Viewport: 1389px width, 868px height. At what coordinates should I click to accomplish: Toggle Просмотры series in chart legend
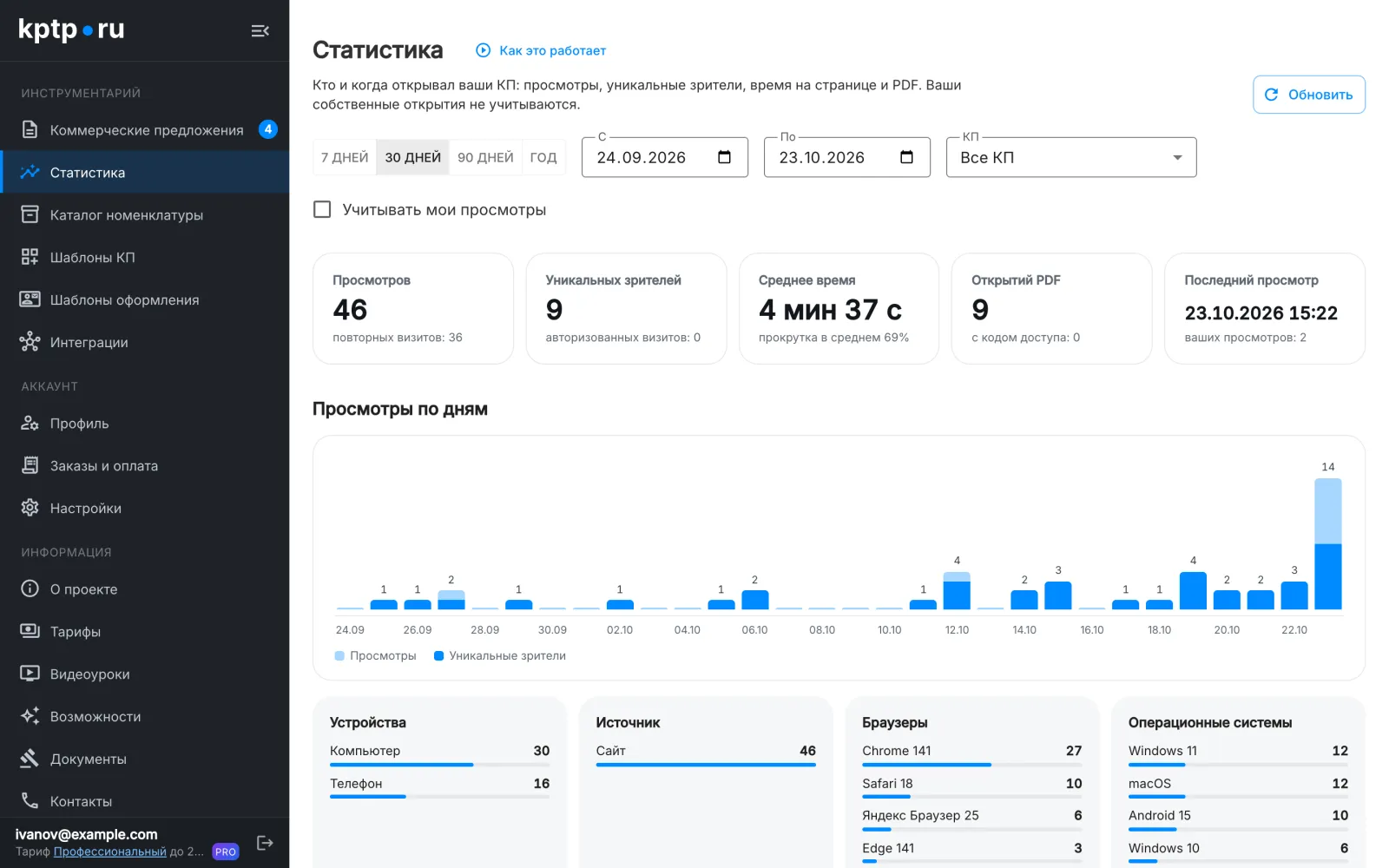coord(376,656)
